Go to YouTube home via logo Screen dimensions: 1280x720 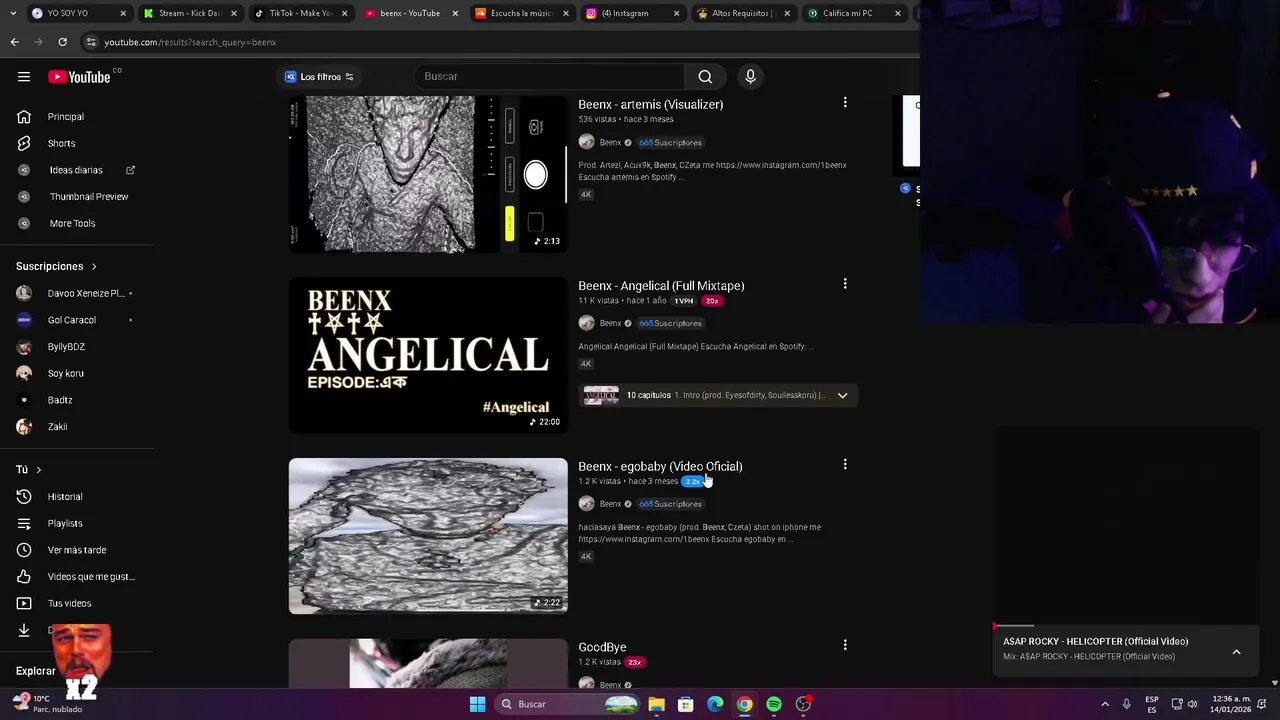click(x=80, y=77)
